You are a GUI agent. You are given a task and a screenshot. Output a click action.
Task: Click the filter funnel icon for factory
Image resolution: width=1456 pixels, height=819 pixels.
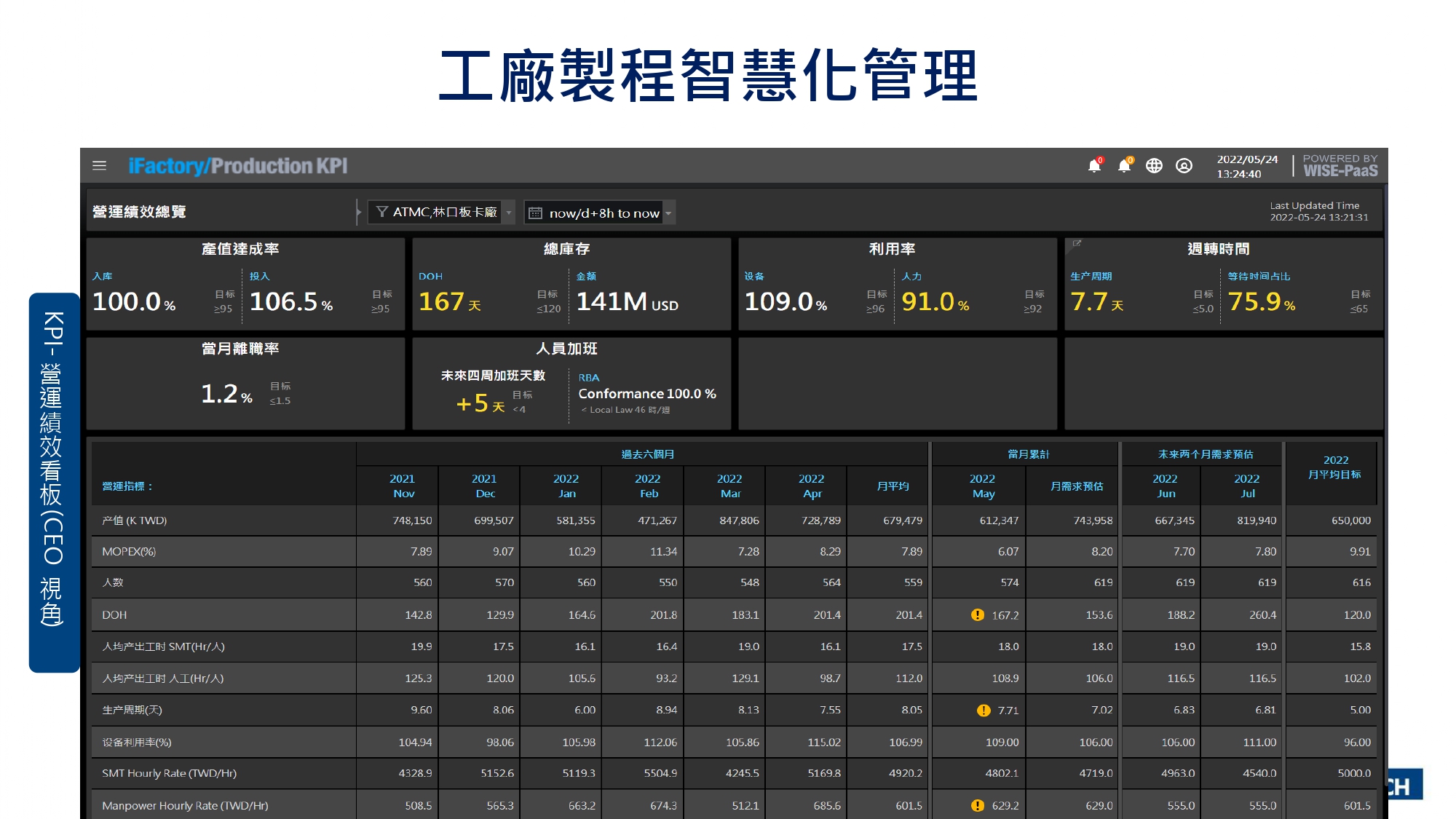pos(381,212)
